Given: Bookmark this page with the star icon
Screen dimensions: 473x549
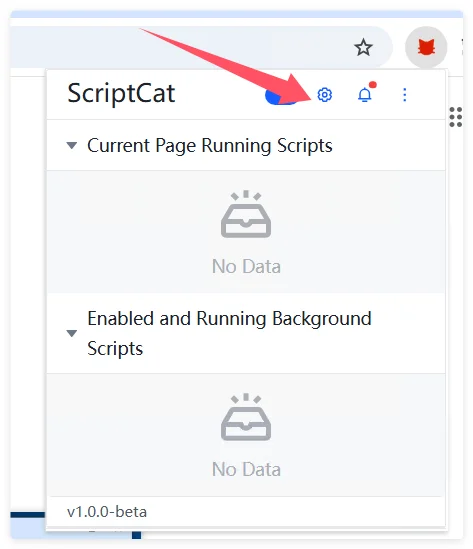Looking at the screenshot, I should tap(363, 47).
